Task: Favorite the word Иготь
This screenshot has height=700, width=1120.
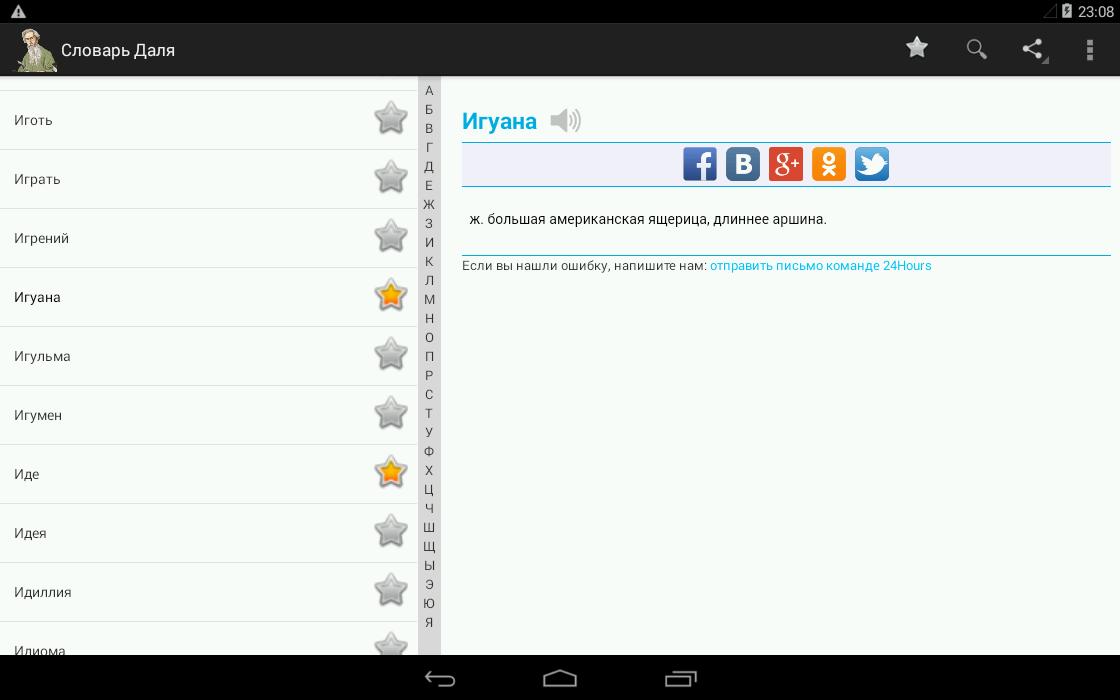Action: (391, 118)
